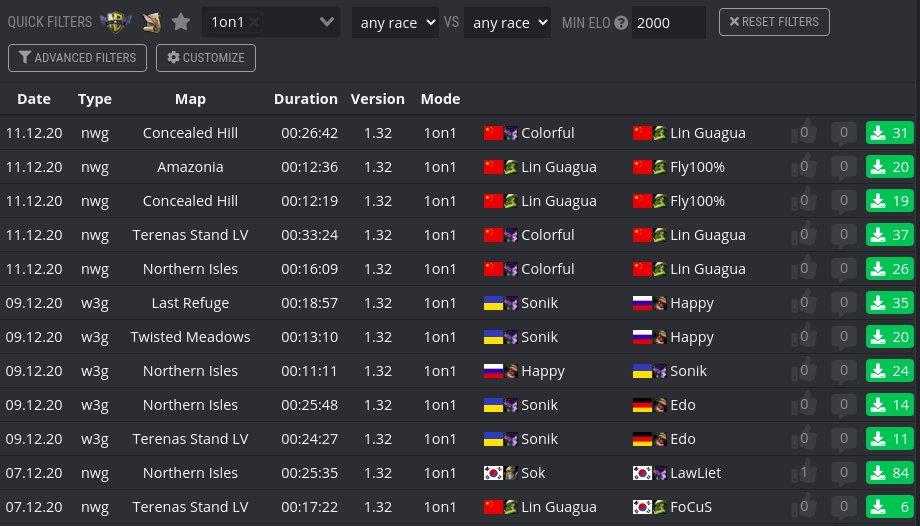Download the 00:12:19 Concealed Hill replay
The height and width of the screenshot is (526, 920).
(889, 201)
